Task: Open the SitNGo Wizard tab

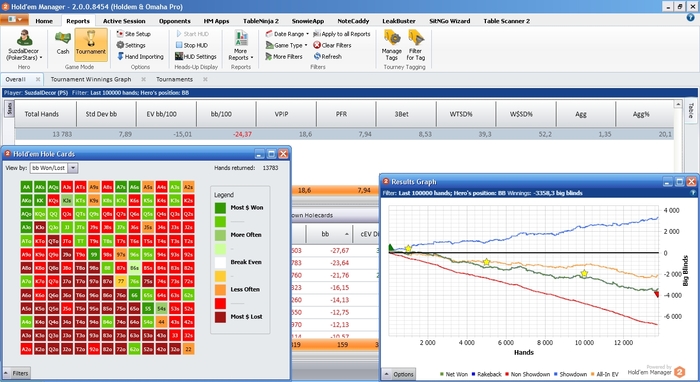Action: click(450, 21)
